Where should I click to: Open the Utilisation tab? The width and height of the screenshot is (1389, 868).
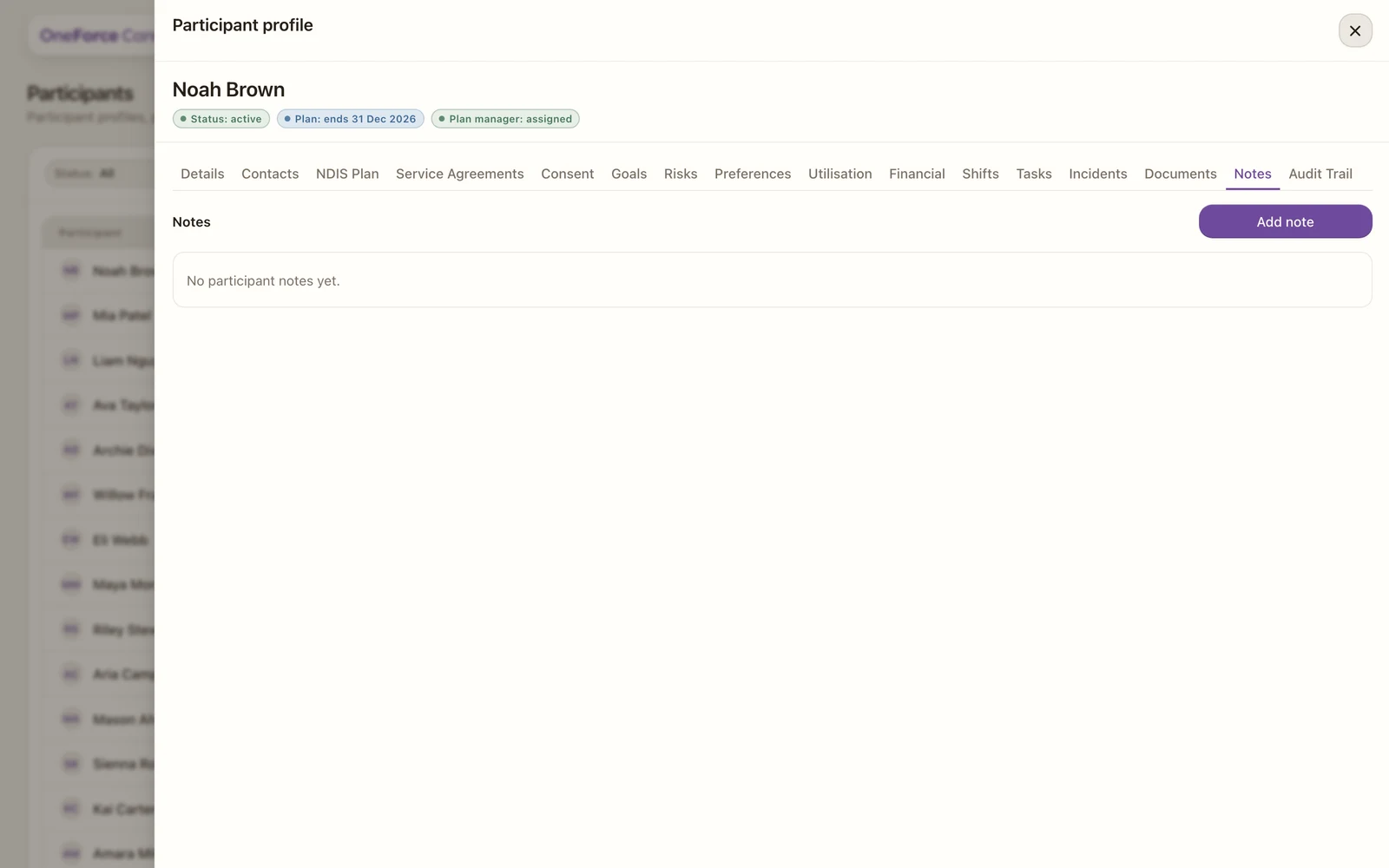pyautogui.click(x=840, y=174)
